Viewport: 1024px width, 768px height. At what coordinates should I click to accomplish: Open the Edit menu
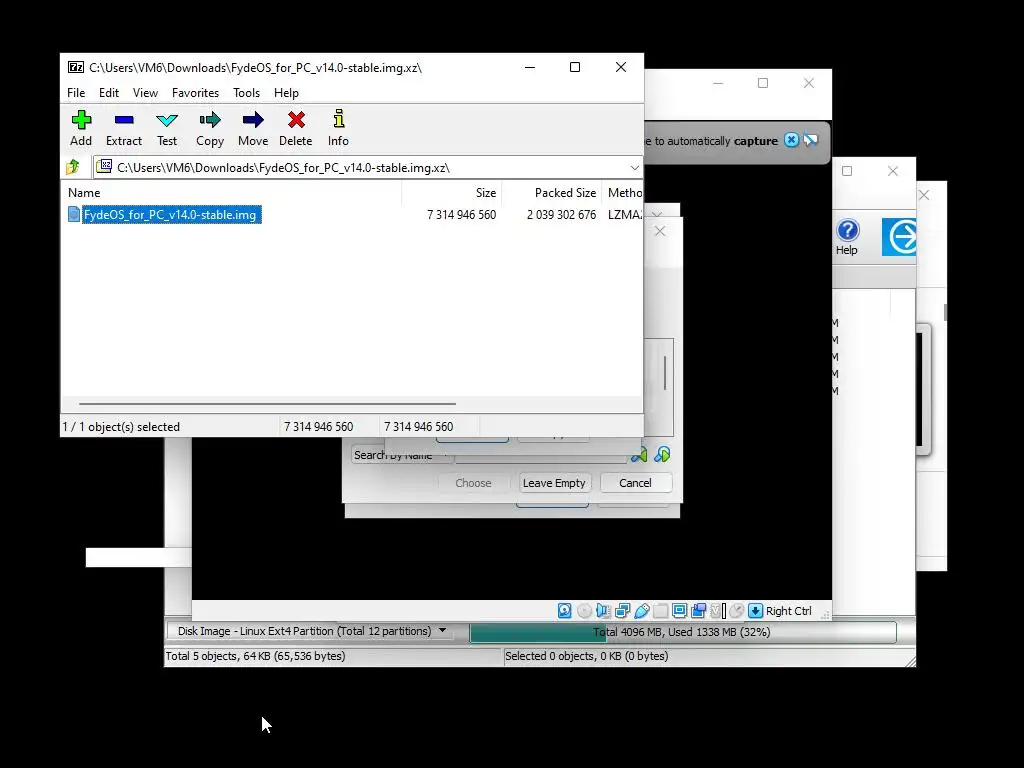[108, 93]
